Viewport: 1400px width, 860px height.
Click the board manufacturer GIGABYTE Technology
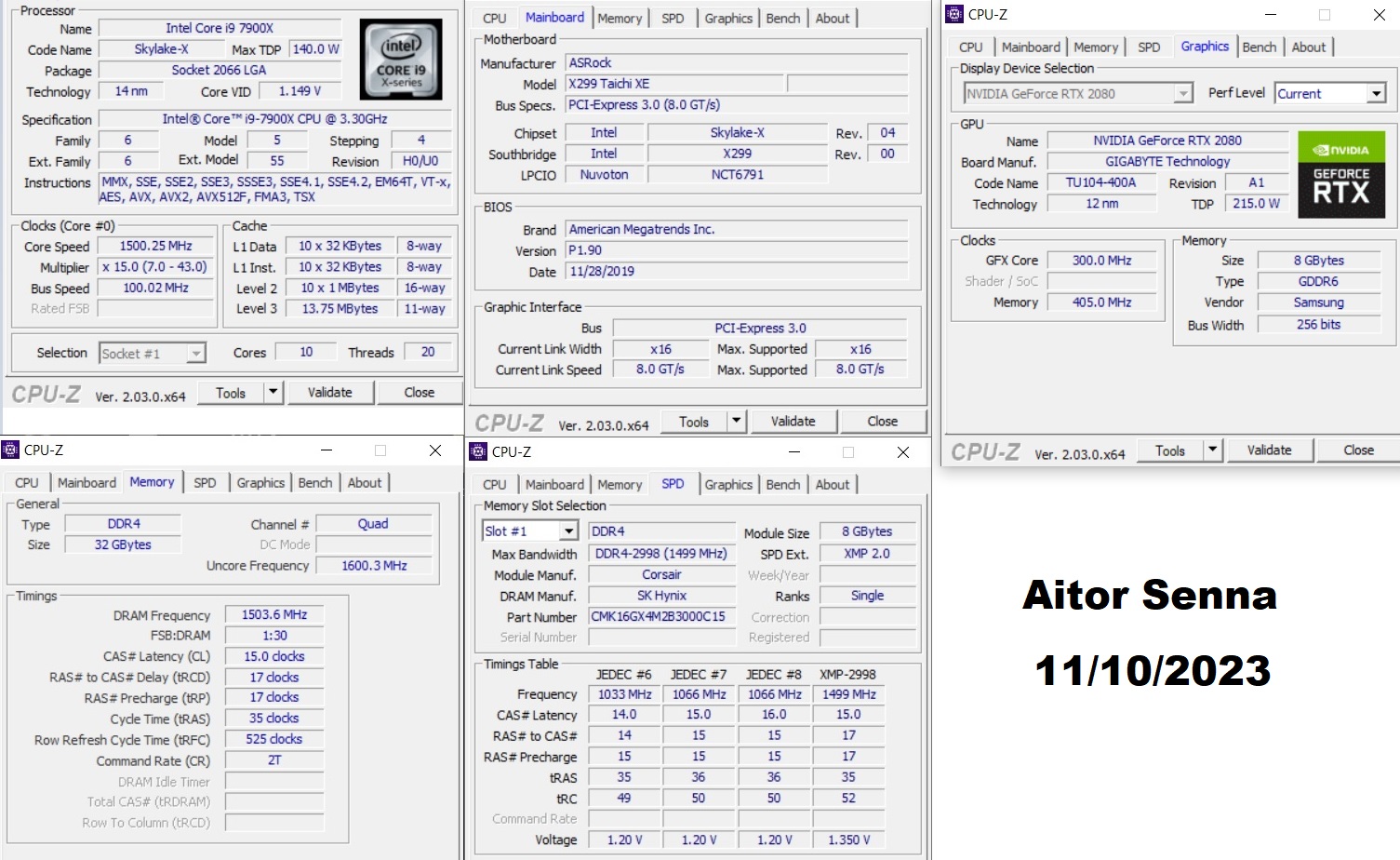[x=1167, y=162]
